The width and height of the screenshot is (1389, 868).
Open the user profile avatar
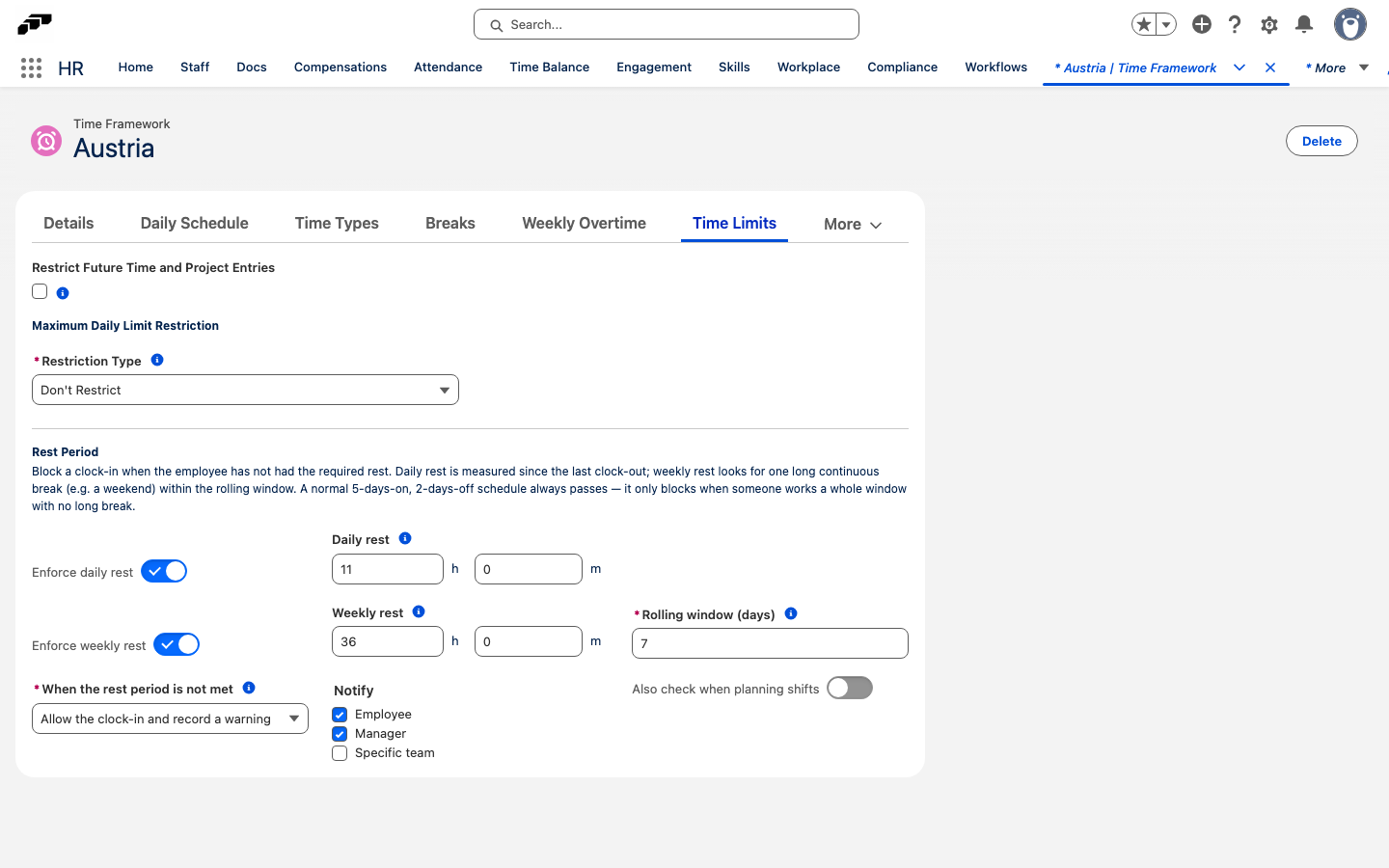pos(1350,24)
